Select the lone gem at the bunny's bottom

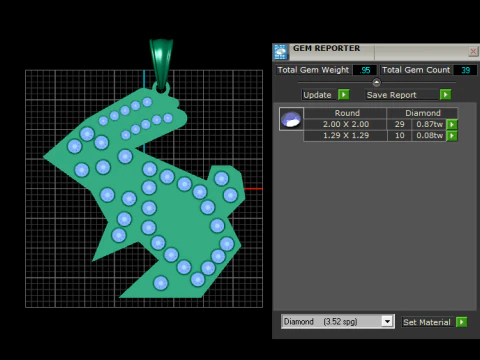[x=161, y=283]
